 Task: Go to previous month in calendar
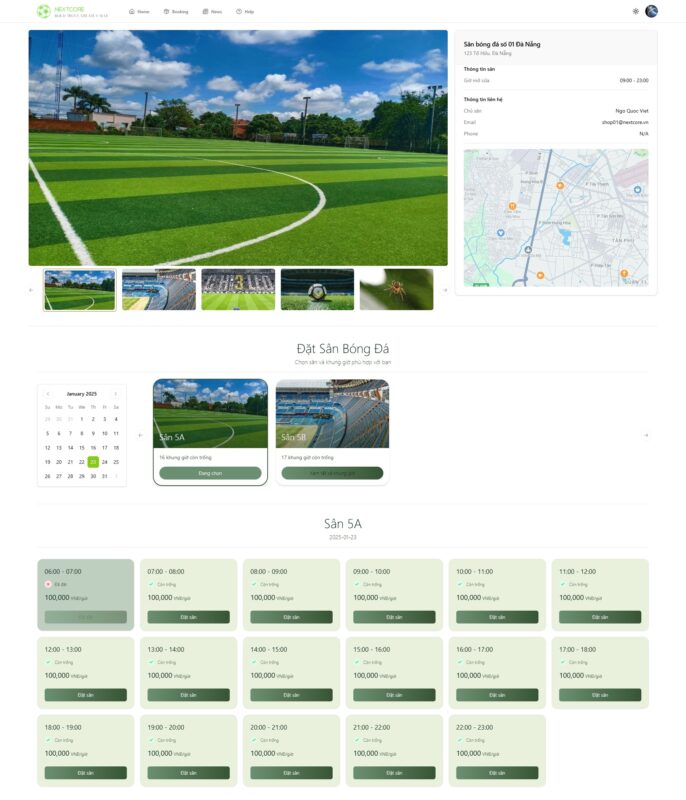48,394
